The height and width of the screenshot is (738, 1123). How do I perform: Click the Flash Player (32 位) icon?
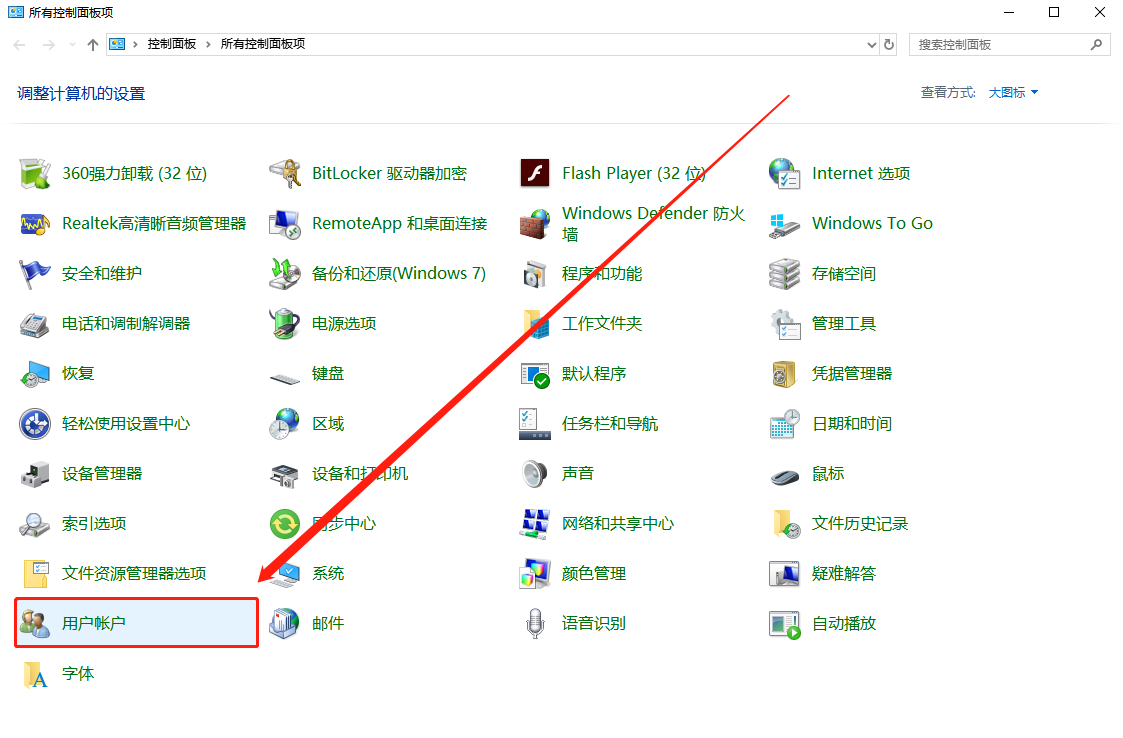tap(534, 173)
